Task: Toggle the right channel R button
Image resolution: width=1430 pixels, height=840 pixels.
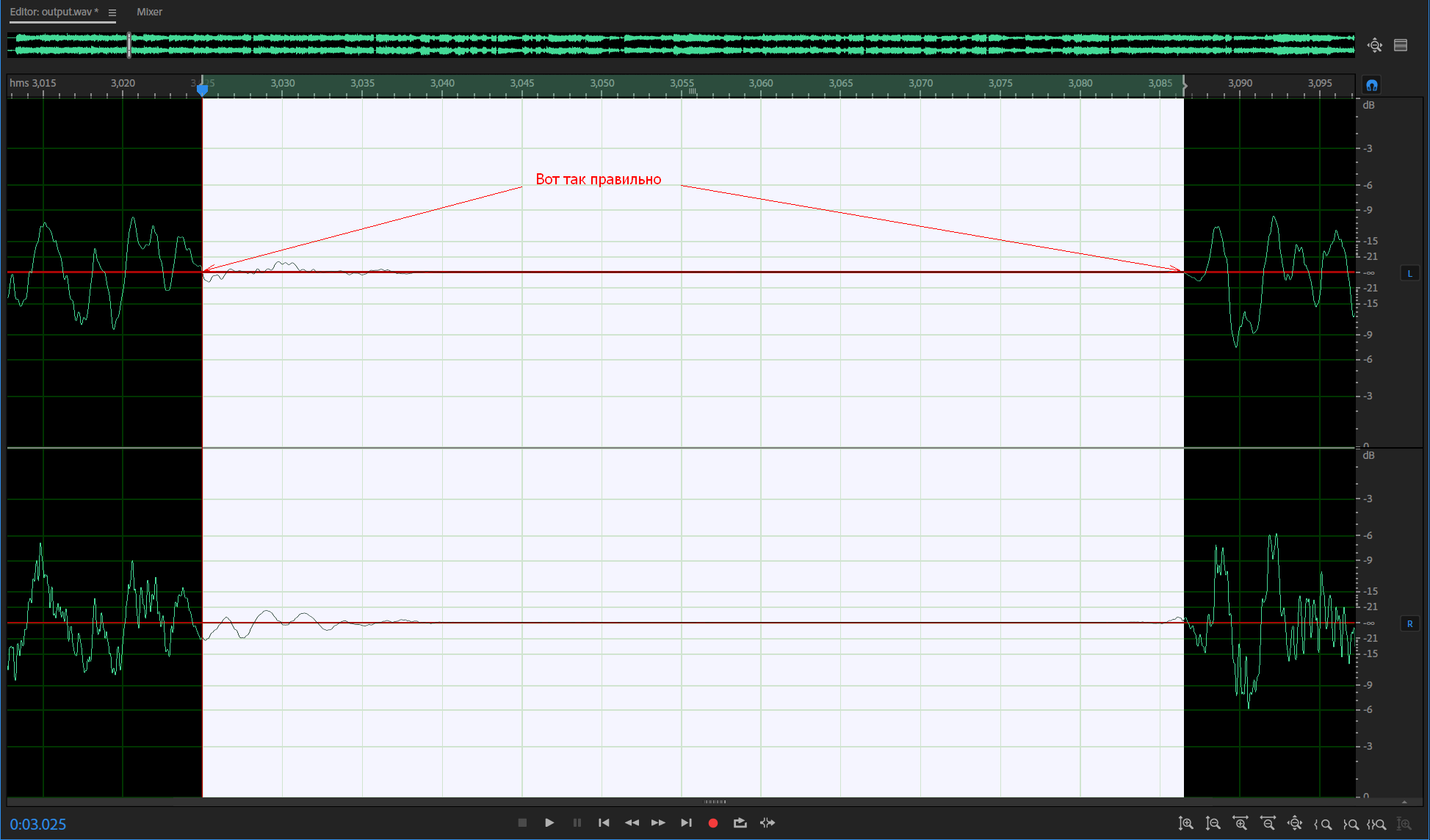Action: coord(1409,623)
